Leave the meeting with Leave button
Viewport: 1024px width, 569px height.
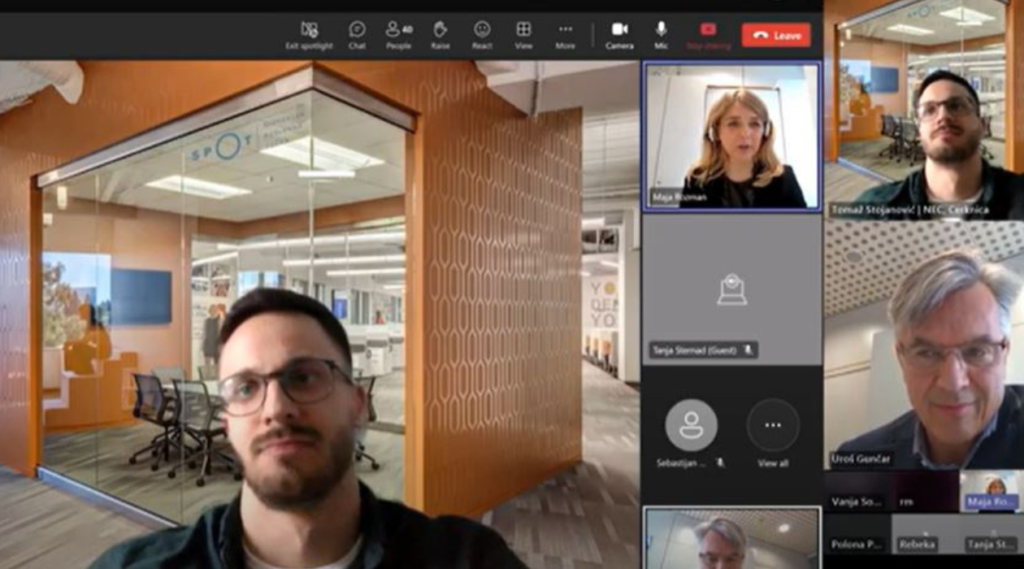click(x=776, y=35)
